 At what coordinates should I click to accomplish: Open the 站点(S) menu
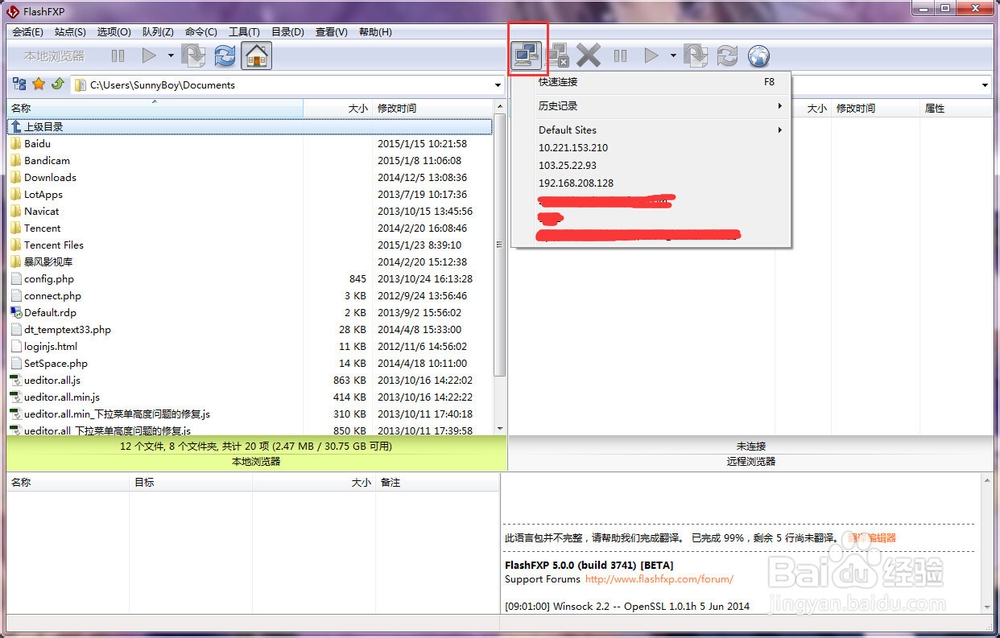point(70,32)
